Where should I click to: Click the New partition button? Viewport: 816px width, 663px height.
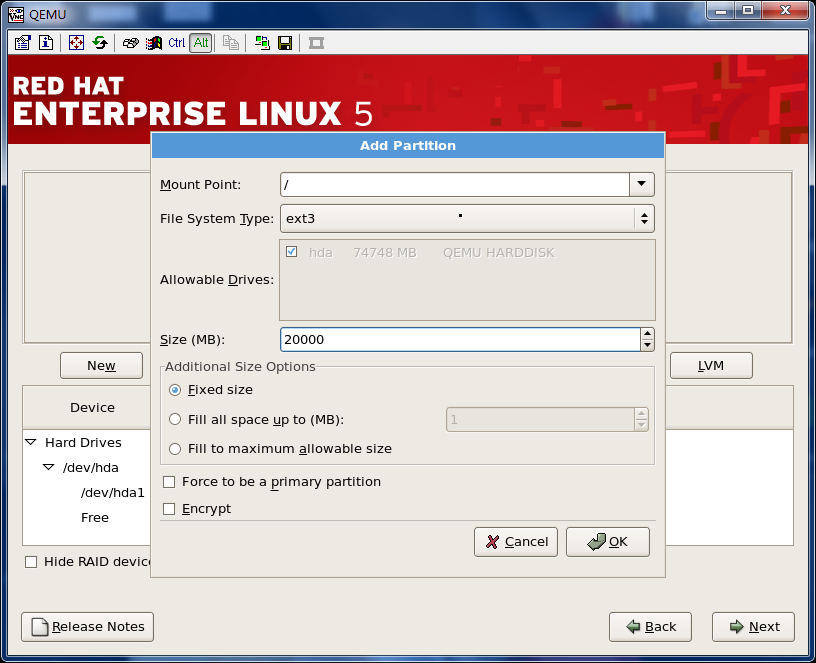(x=101, y=365)
